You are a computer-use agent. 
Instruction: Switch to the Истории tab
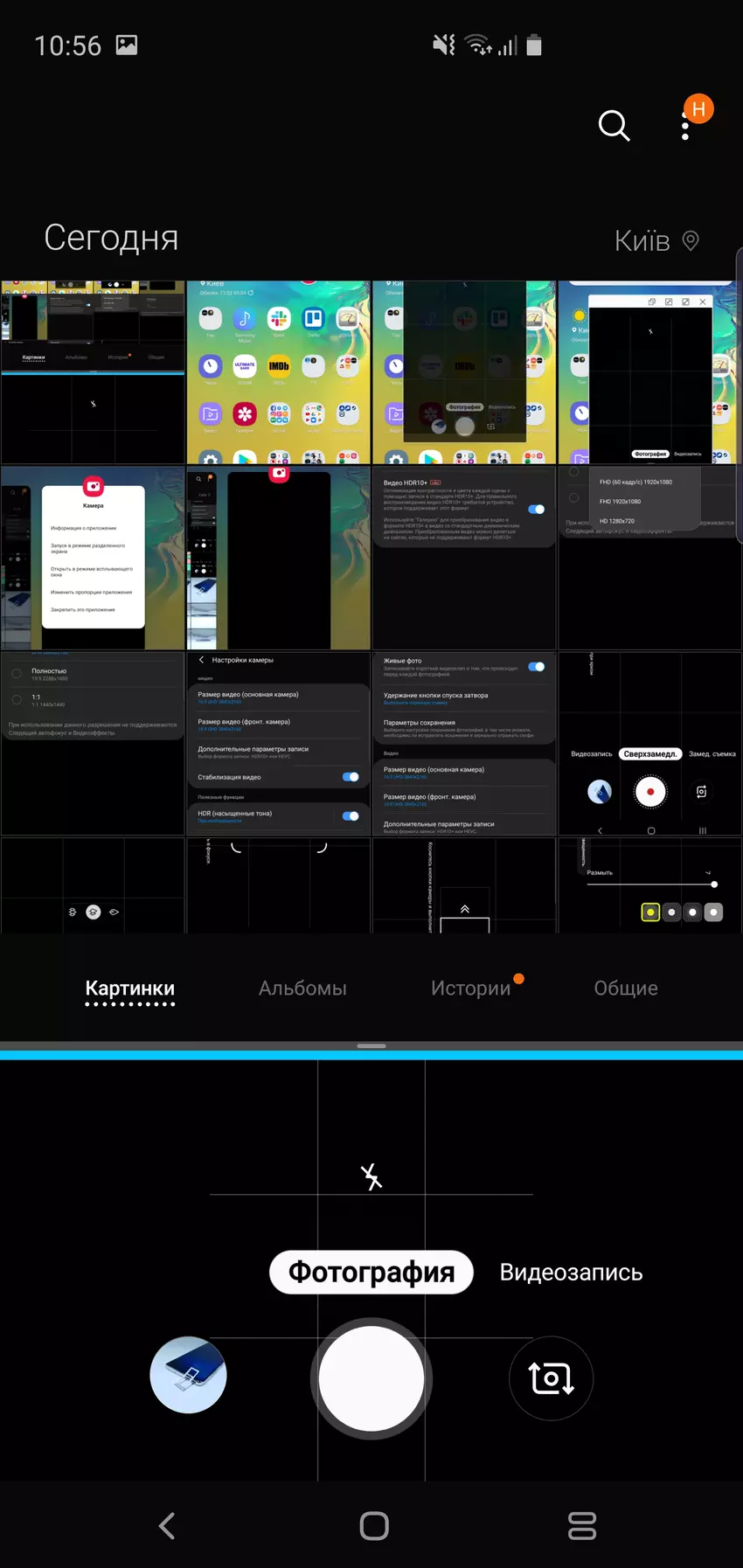[470, 989]
